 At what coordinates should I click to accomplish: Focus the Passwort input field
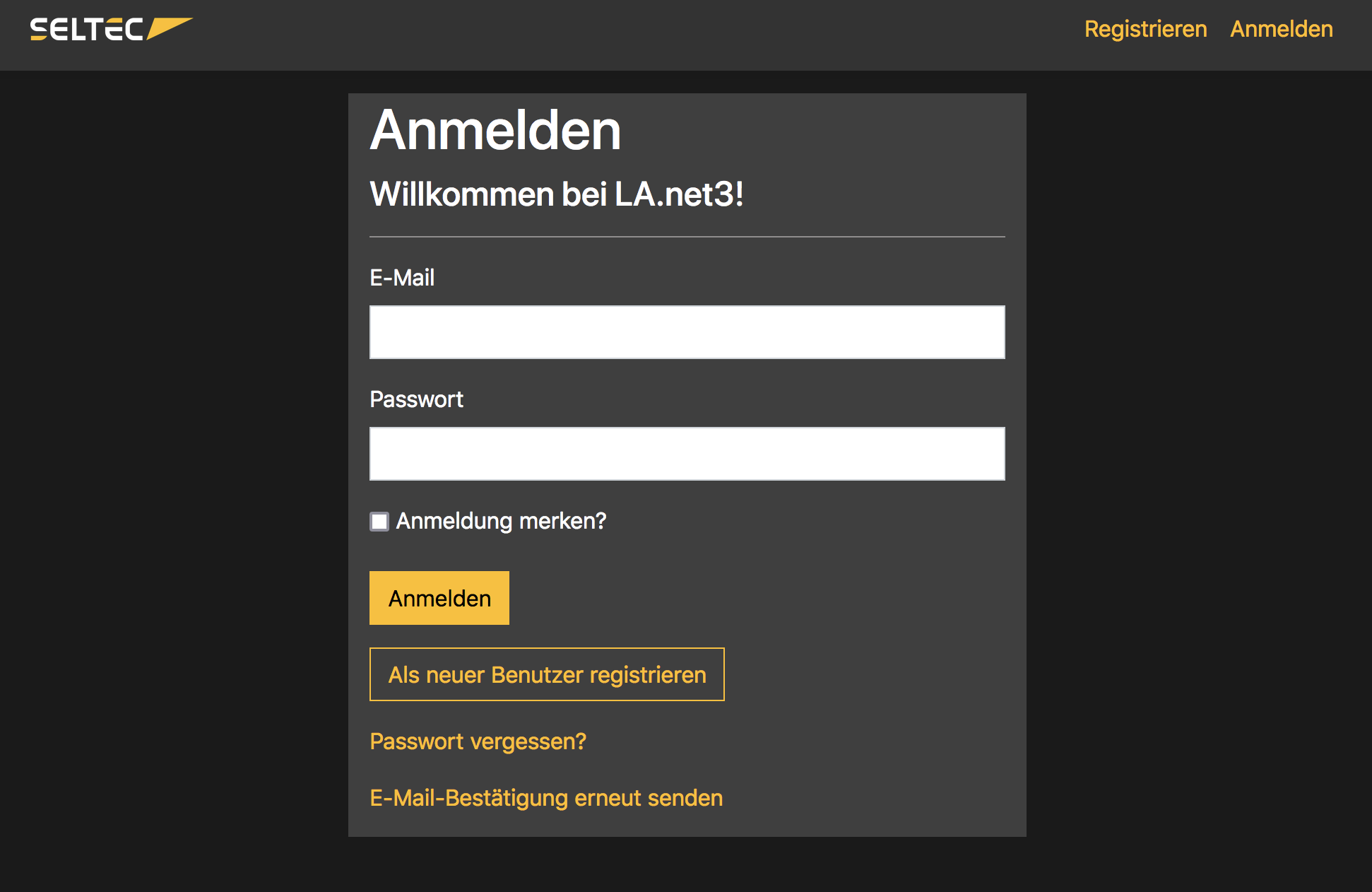687,454
